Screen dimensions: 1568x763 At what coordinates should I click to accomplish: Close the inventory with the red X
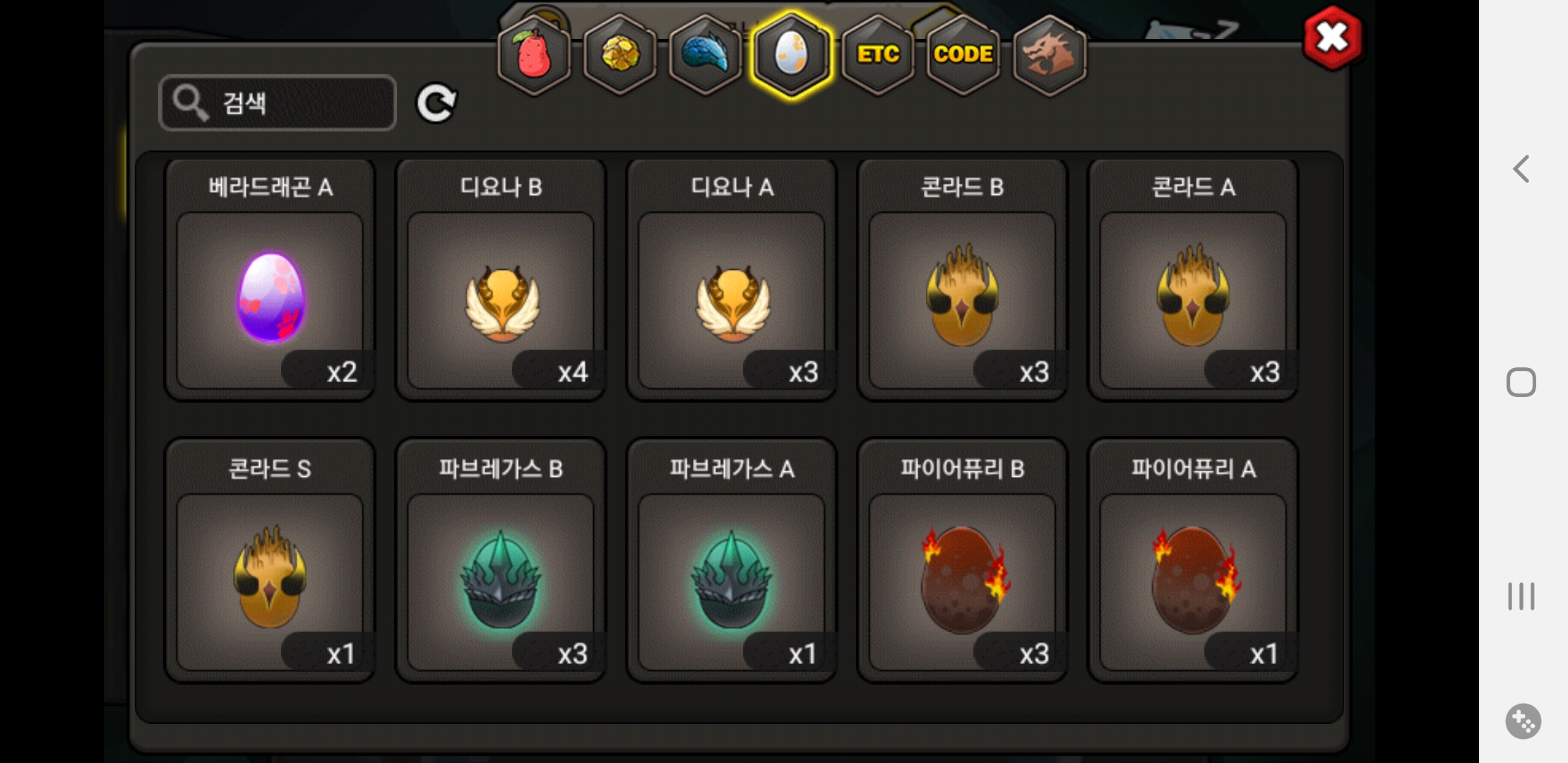tap(1333, 37)
